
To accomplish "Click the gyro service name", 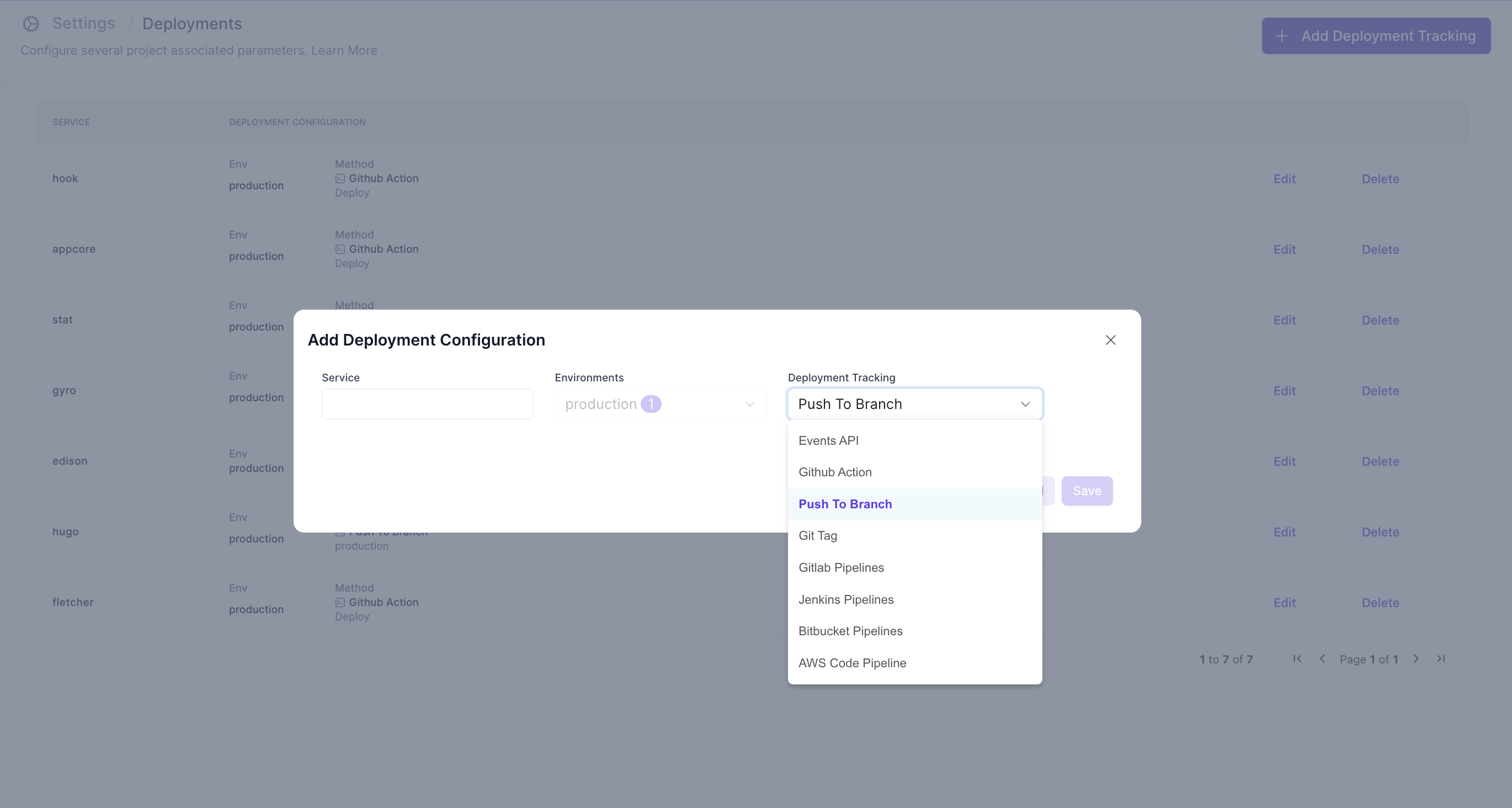I will (x=64, y=391).
